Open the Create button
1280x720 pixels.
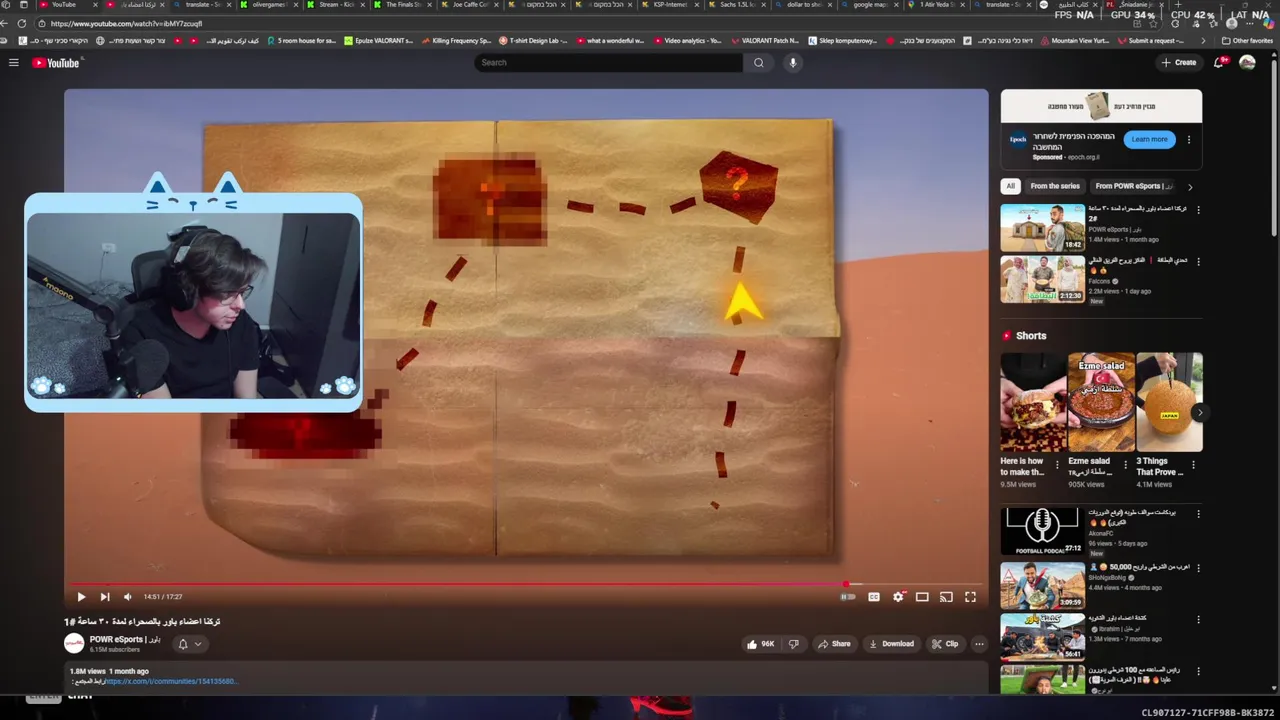[x=1179, y=63]
